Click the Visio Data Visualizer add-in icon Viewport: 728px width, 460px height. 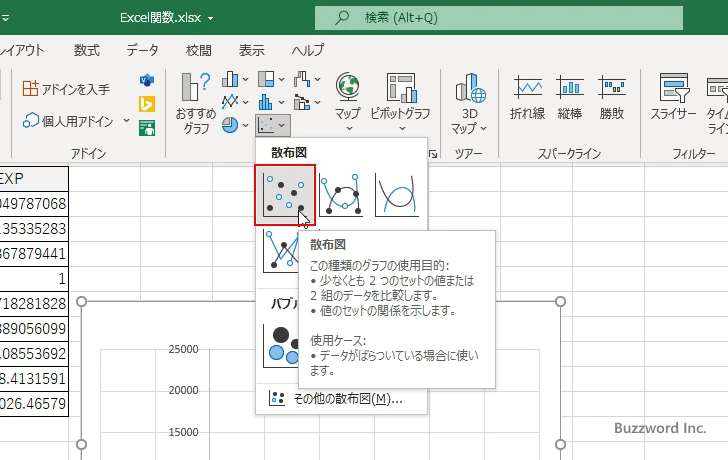pyautogui.click(x=147, y=80)
